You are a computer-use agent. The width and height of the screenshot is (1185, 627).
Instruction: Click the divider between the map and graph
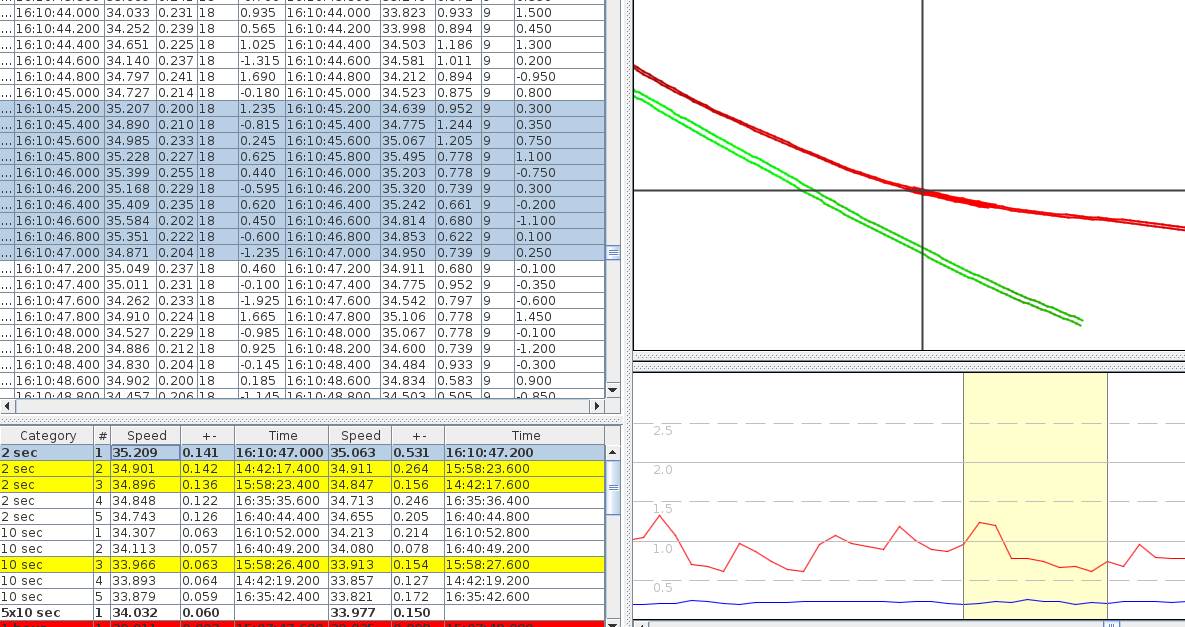tap(908, 356)
